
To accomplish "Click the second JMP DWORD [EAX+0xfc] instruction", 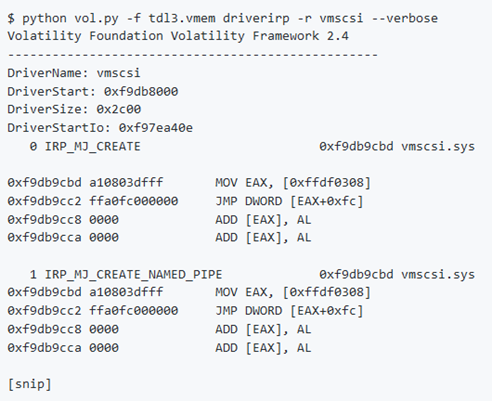I will click(x=289, y=311).
